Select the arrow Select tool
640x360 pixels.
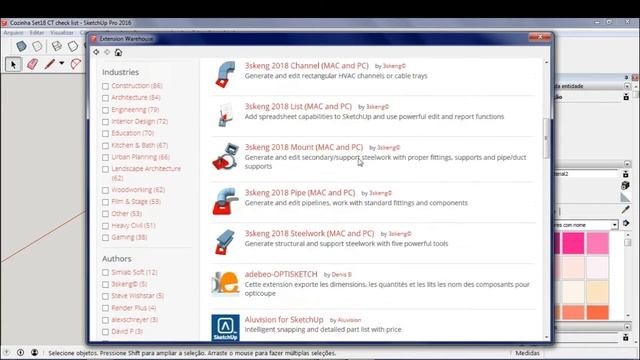[x=13, y=64]
